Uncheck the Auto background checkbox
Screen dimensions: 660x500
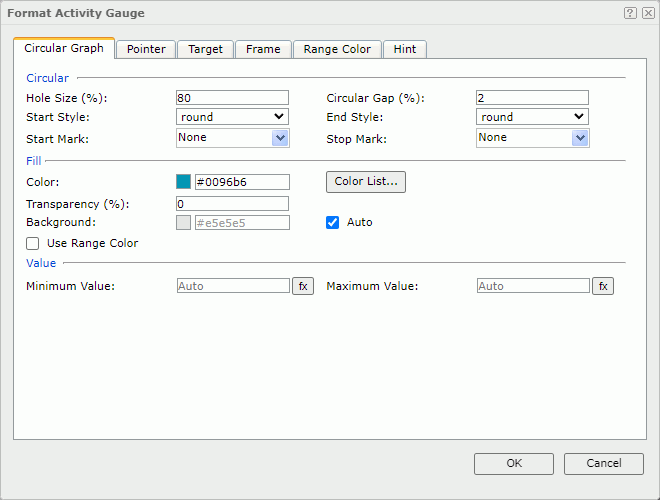click(333, 222)
